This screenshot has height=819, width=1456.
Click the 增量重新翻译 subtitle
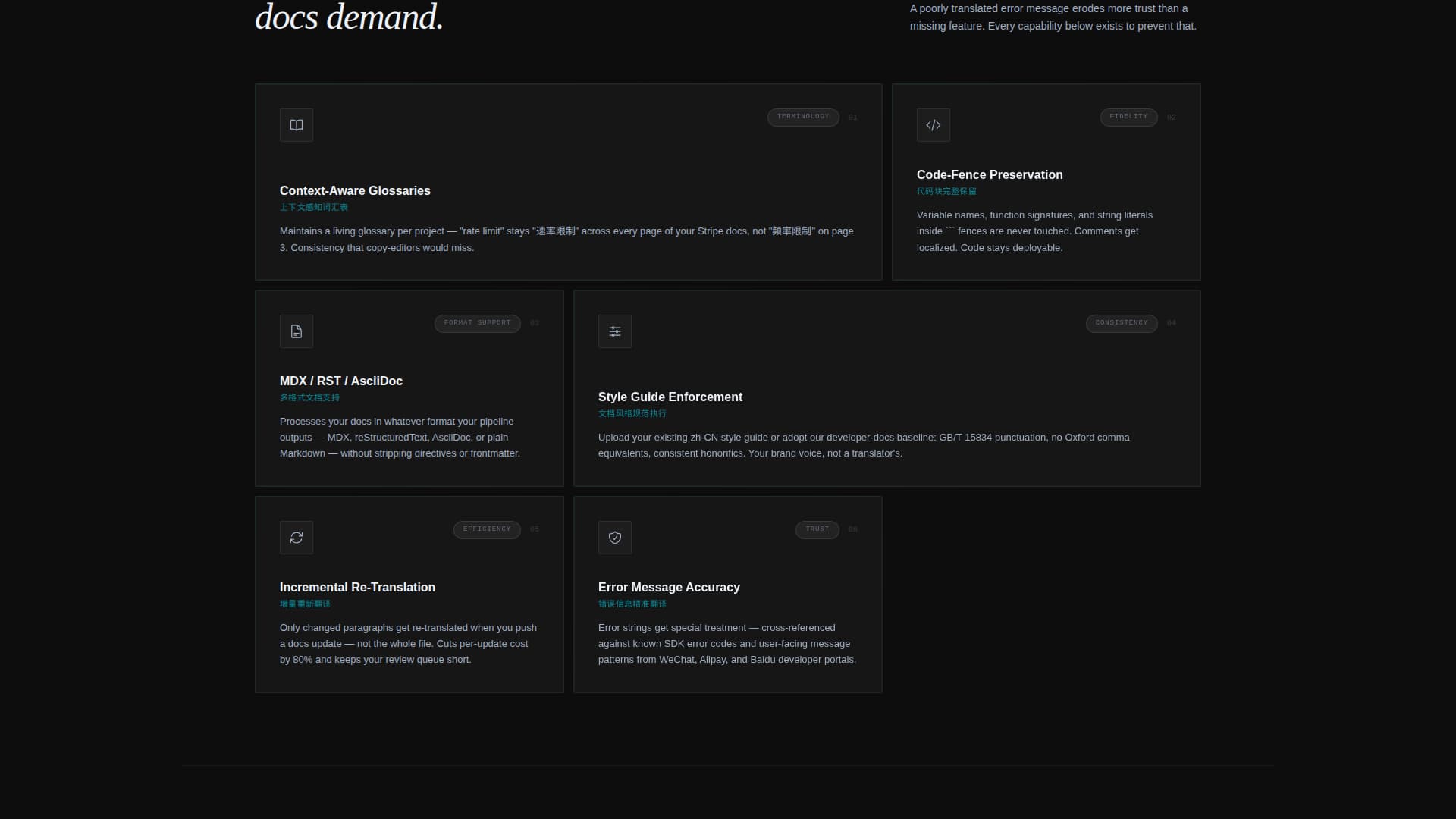305,604
